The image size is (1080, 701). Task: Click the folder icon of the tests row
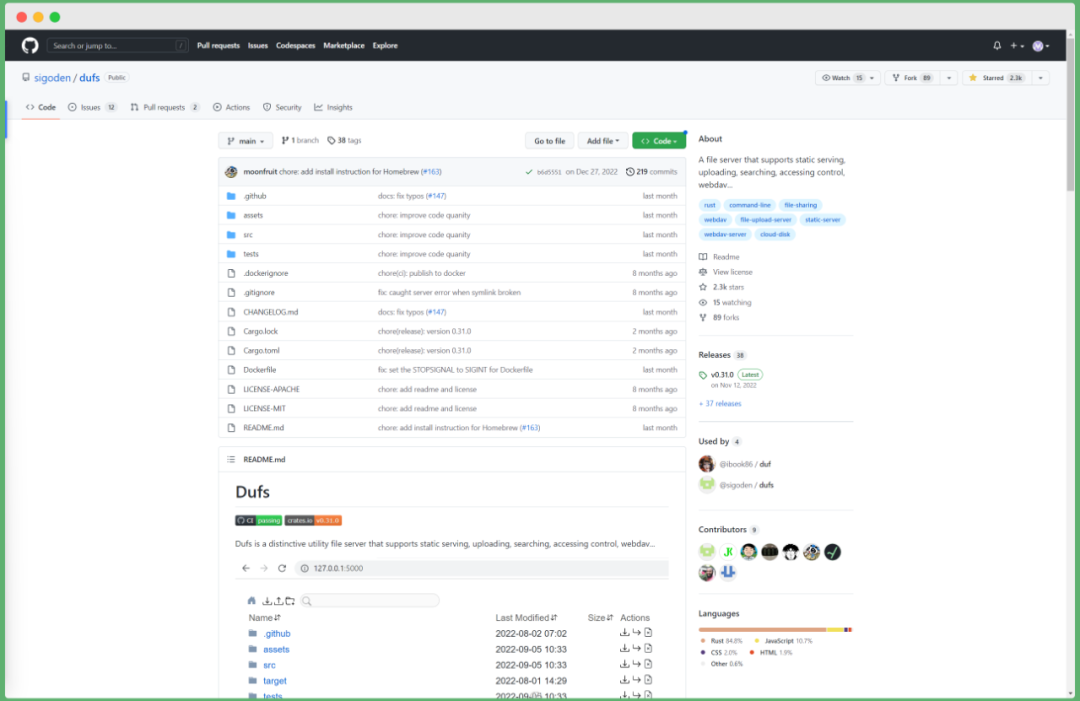(231, 254)
